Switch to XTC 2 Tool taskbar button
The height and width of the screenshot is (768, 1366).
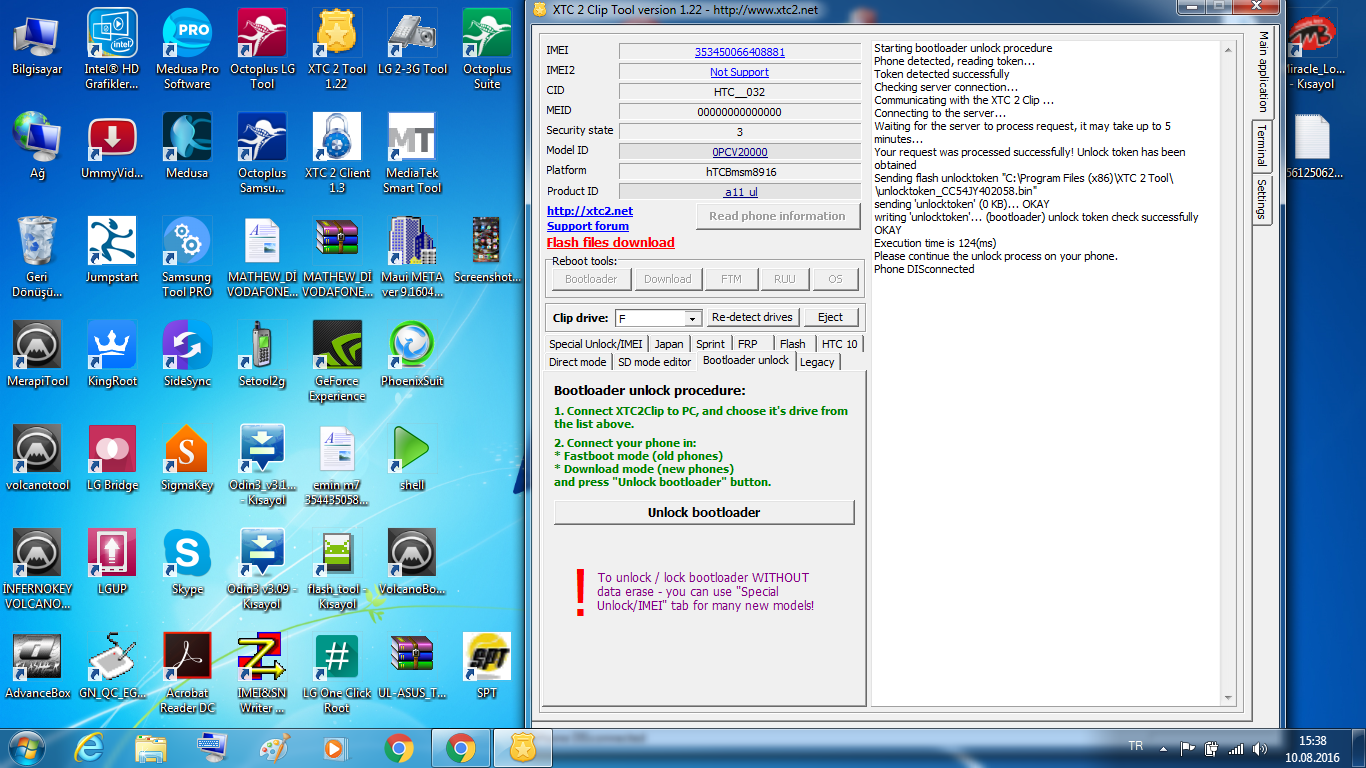(x=523, y=747)
